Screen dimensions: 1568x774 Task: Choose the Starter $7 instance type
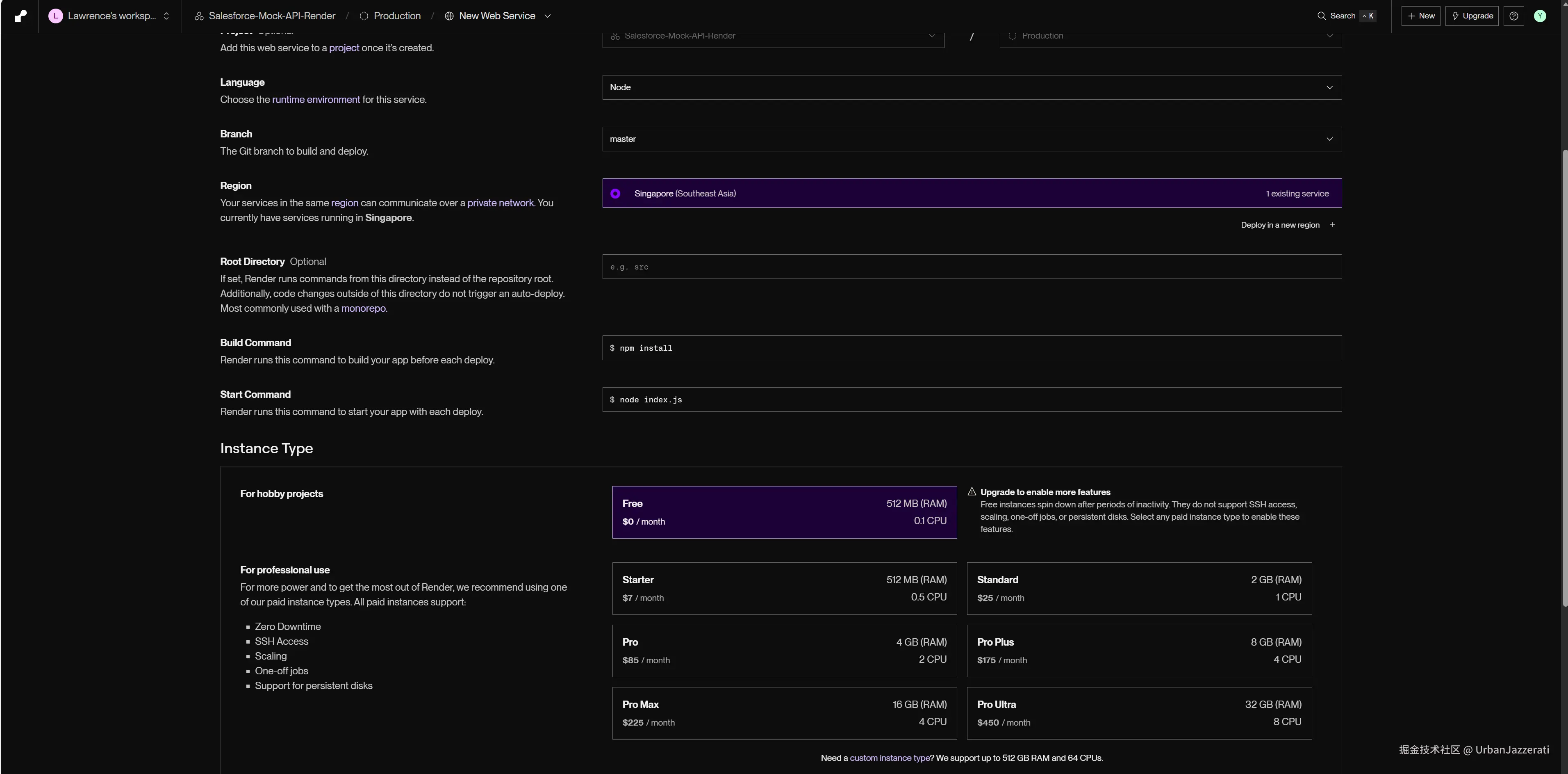point(784,588)
